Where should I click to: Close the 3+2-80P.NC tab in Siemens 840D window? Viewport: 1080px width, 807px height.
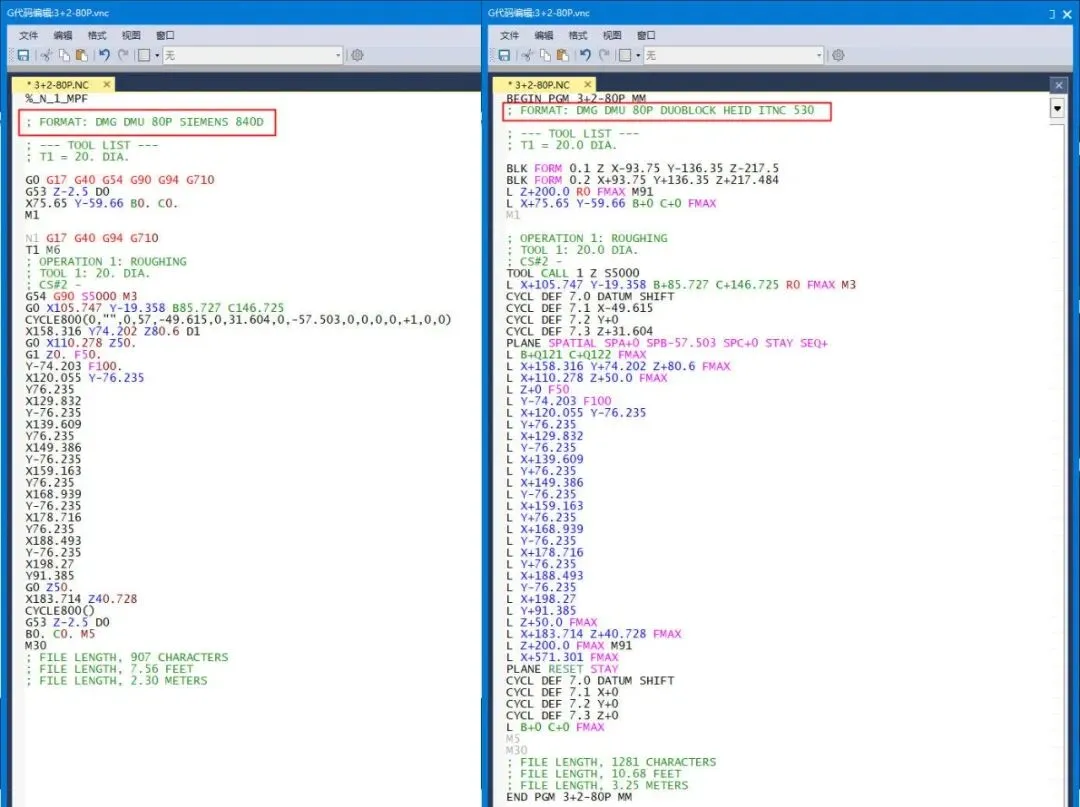tap(107, 84)
